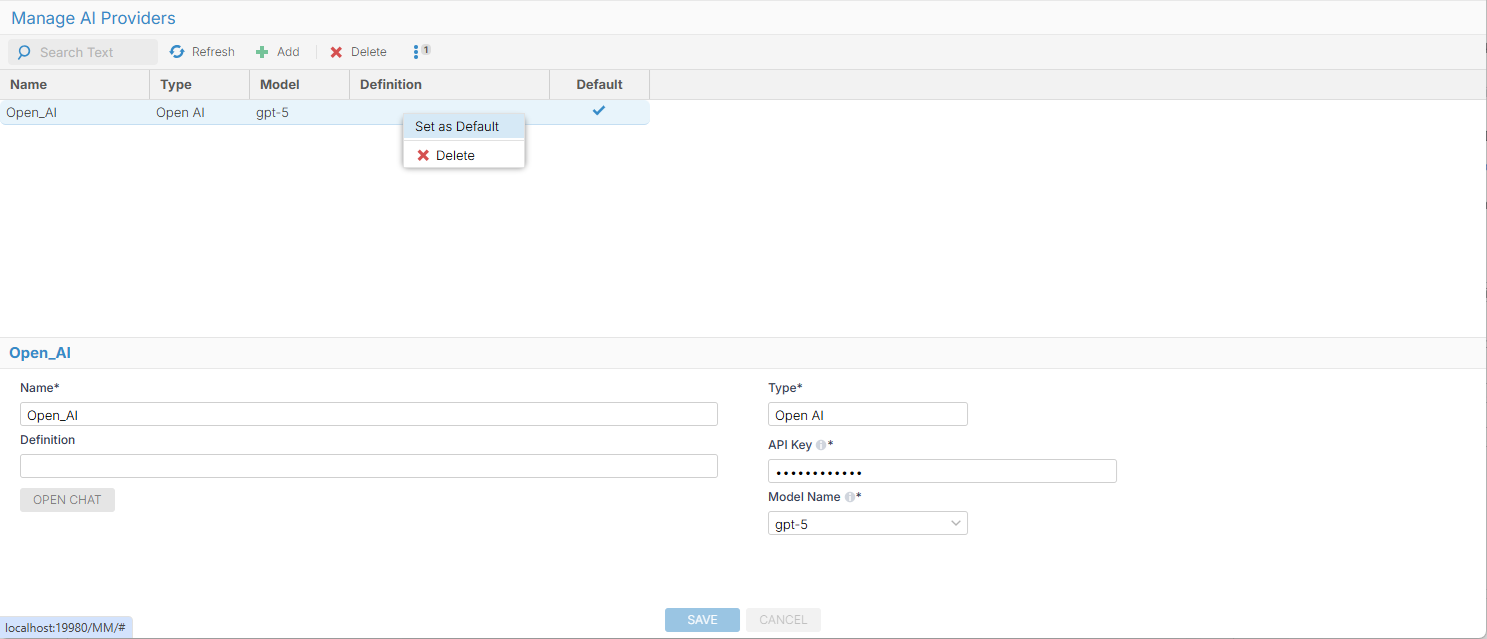Click the Default checkmark for Open_AI
The image size is (1487, 639).
point(599,111)
